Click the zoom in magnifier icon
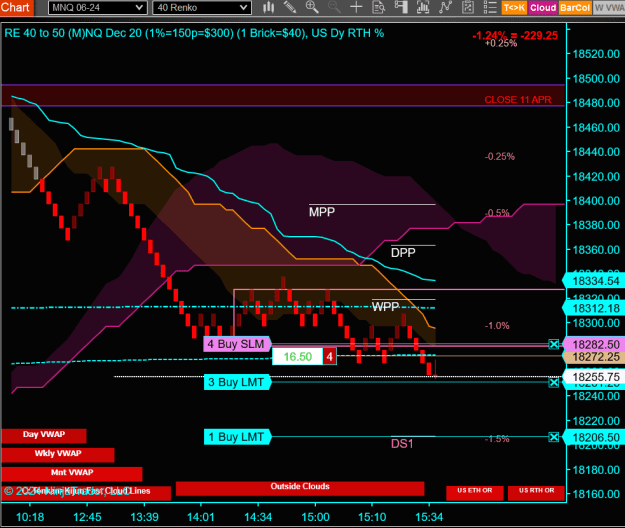 (312, 7)
